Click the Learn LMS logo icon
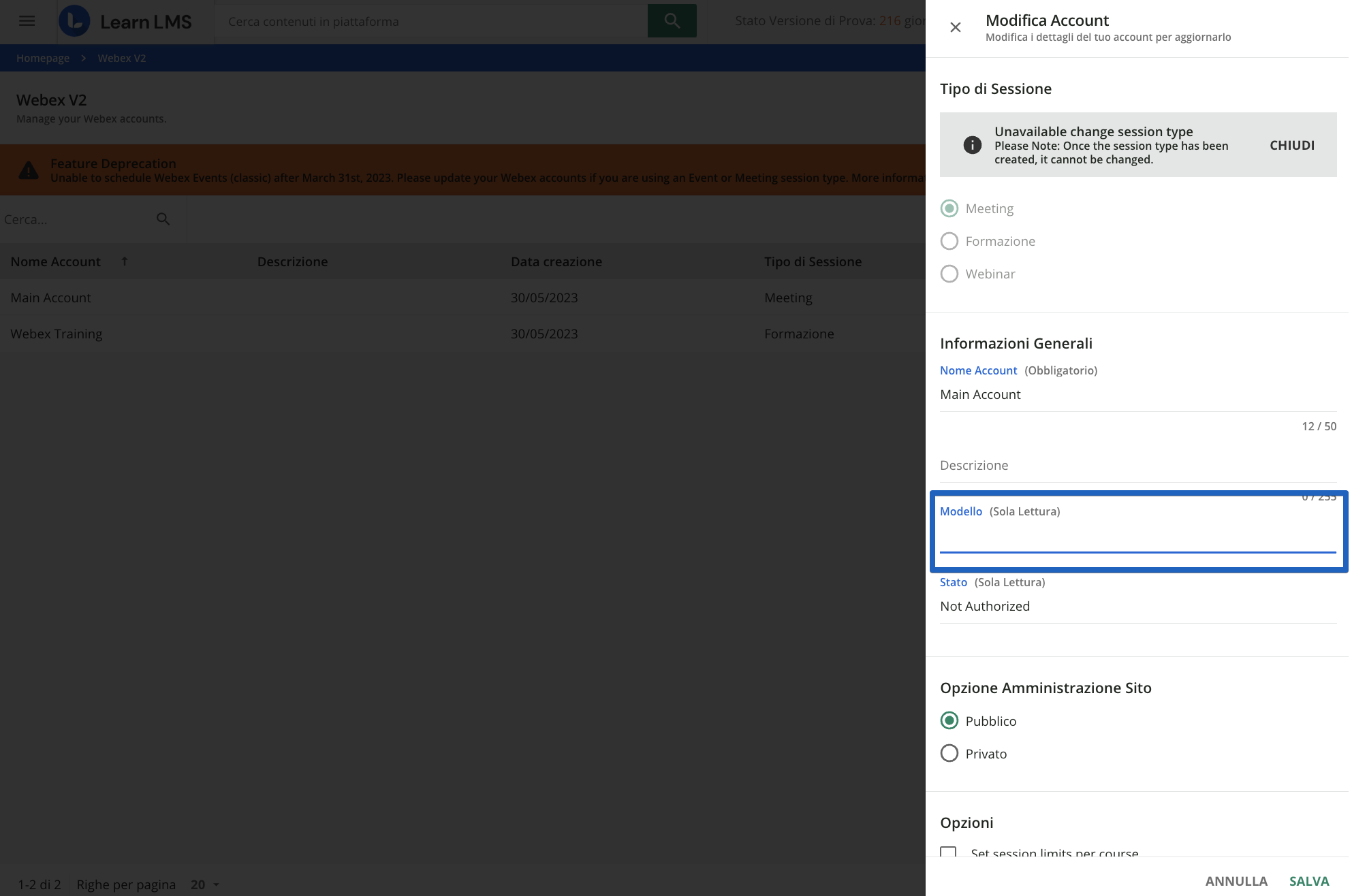1352x896 pixels. pyautogui.click(x=74, y=20)
